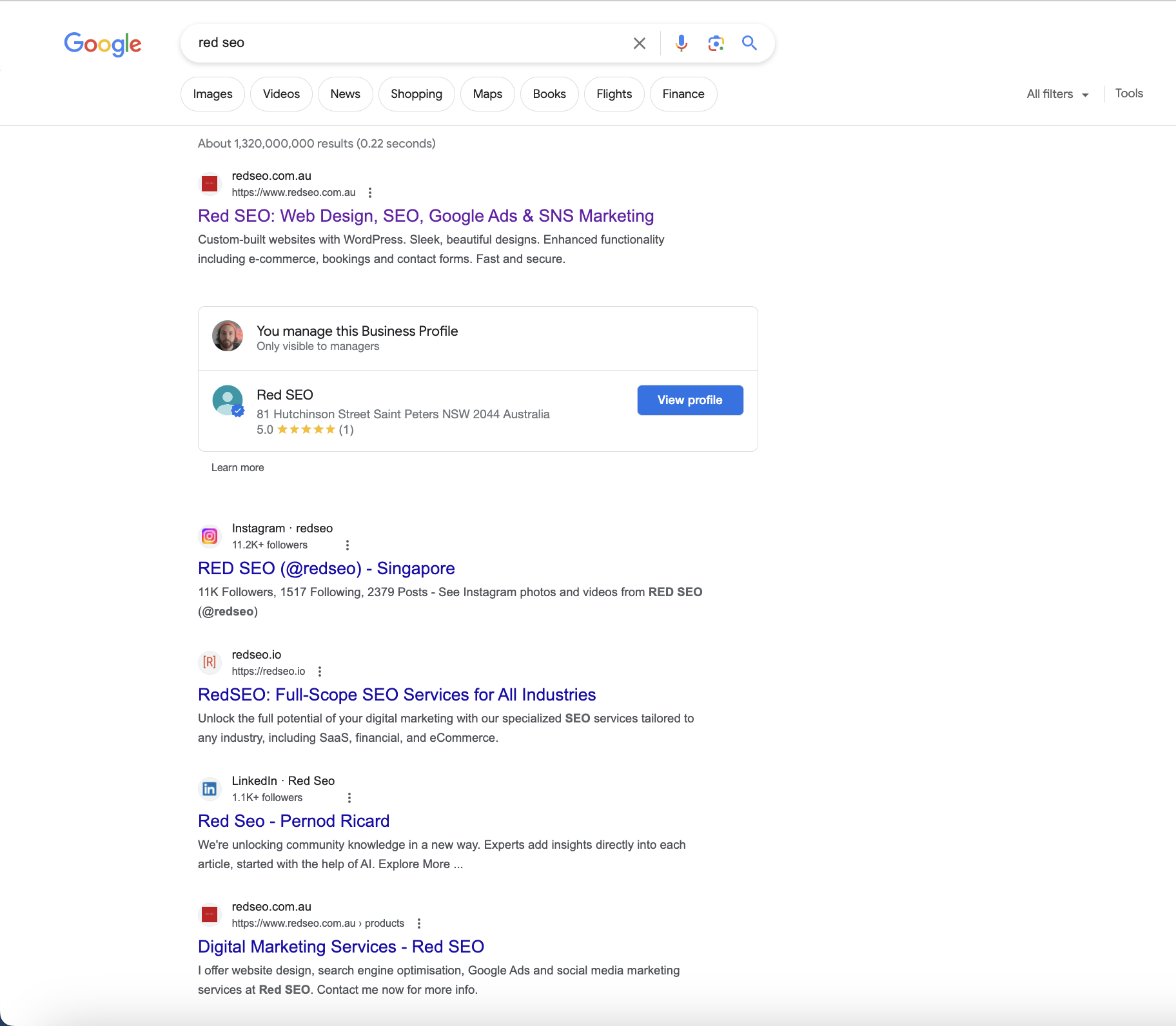Click the Google logo
This screenshot has width=1176, height=1026.
point(103,44)
